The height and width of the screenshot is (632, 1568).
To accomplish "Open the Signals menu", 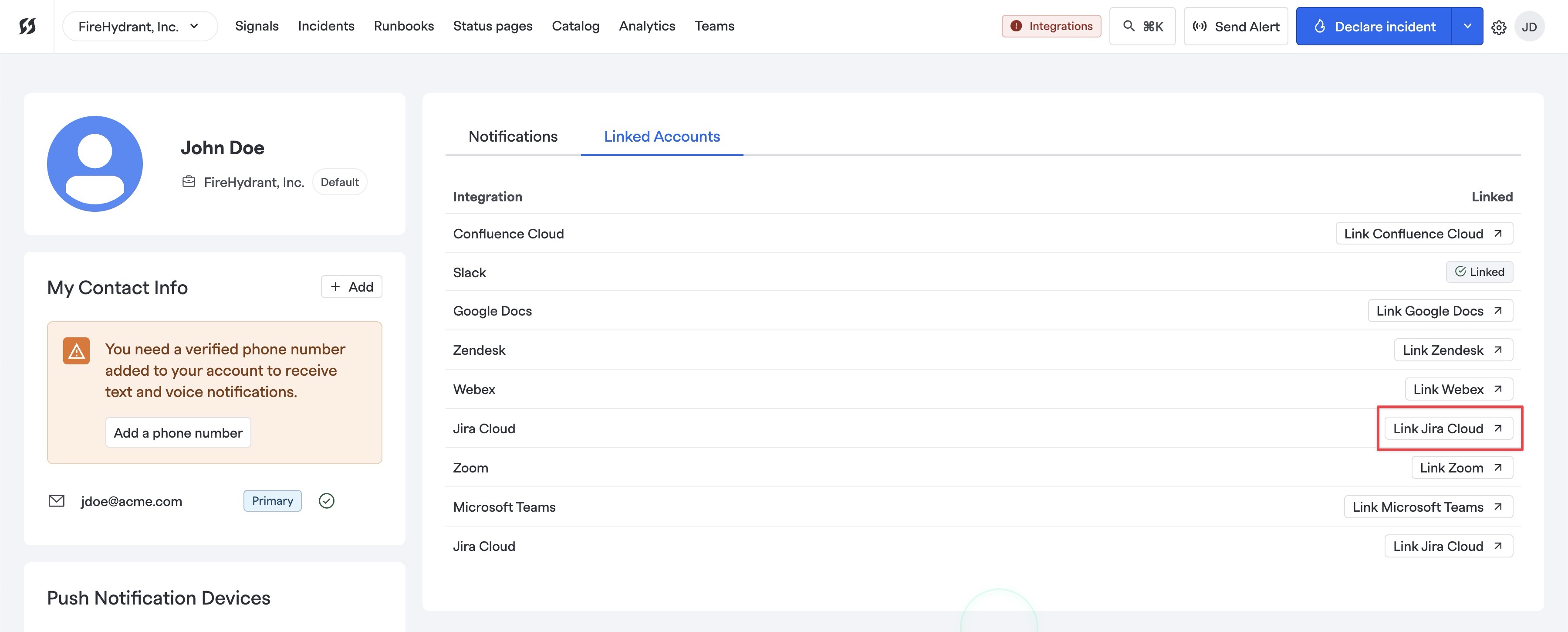I will (x=257, y=26).
